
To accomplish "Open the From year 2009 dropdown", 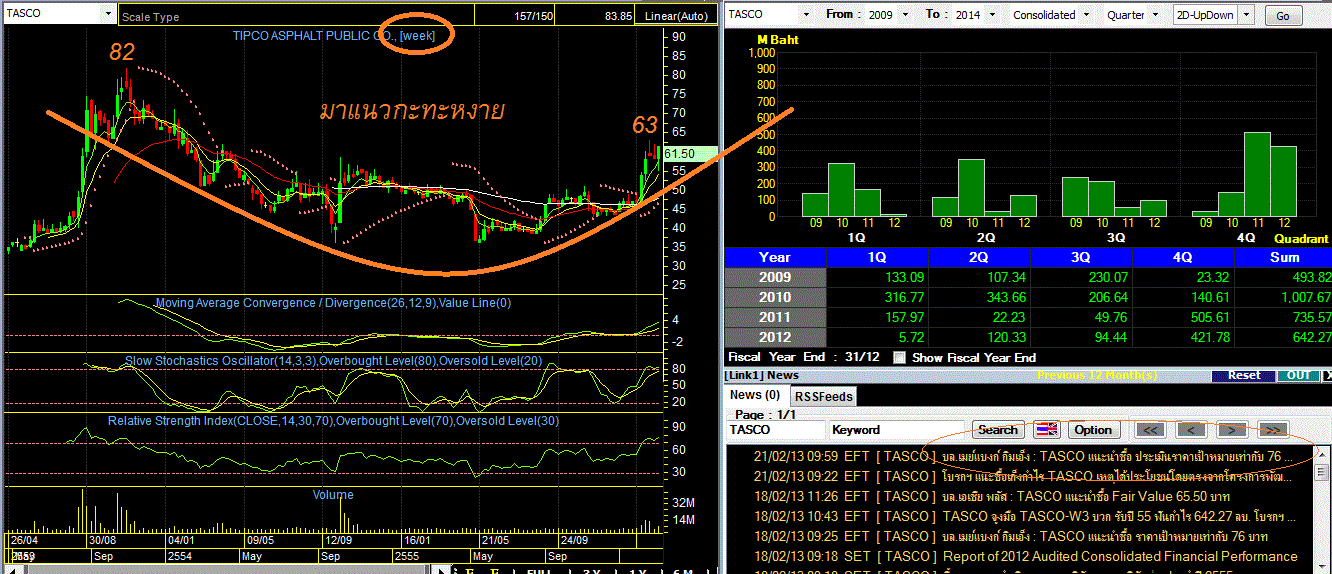I will tap(907, 15).
